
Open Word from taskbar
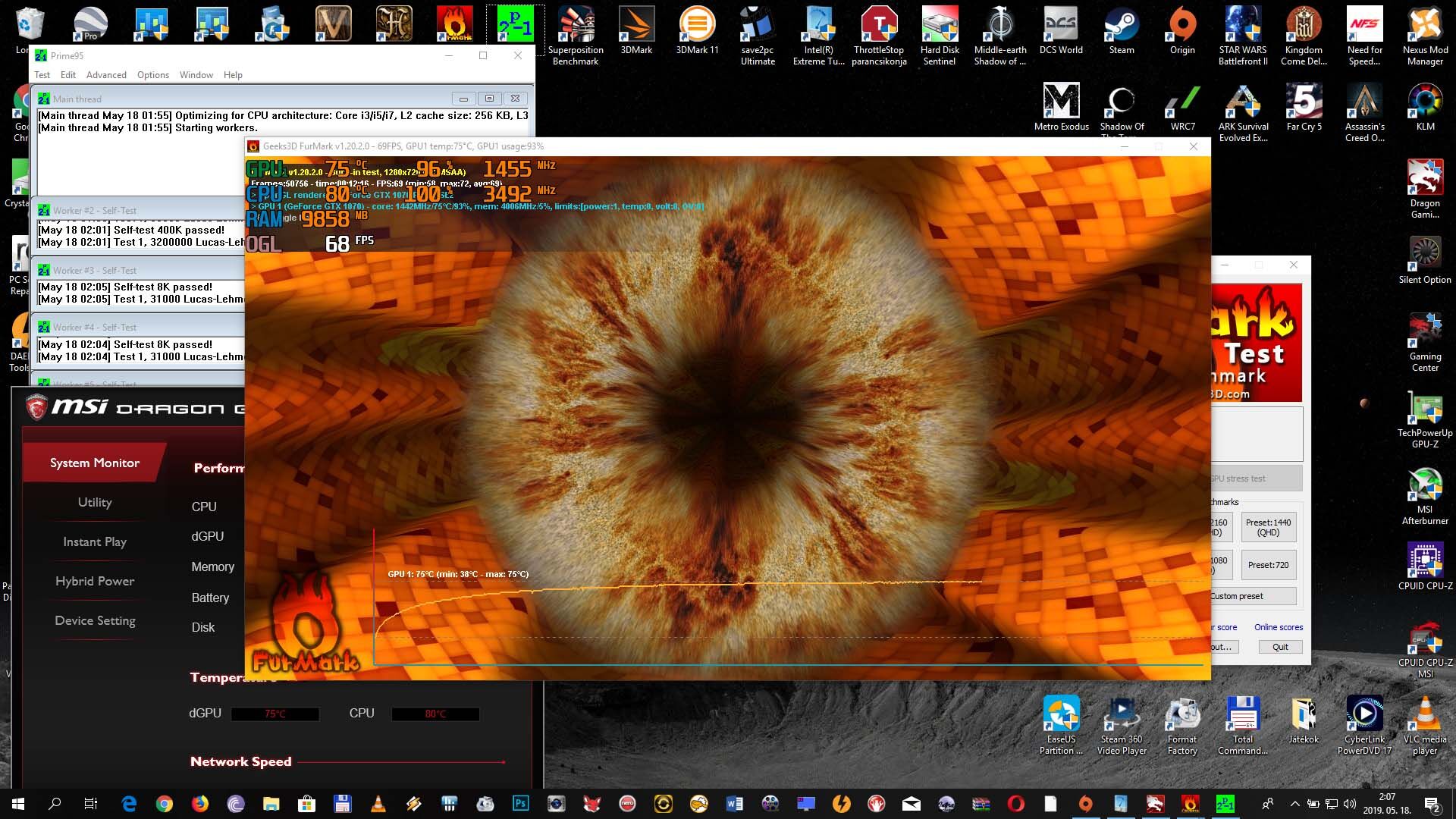(734, 804)
